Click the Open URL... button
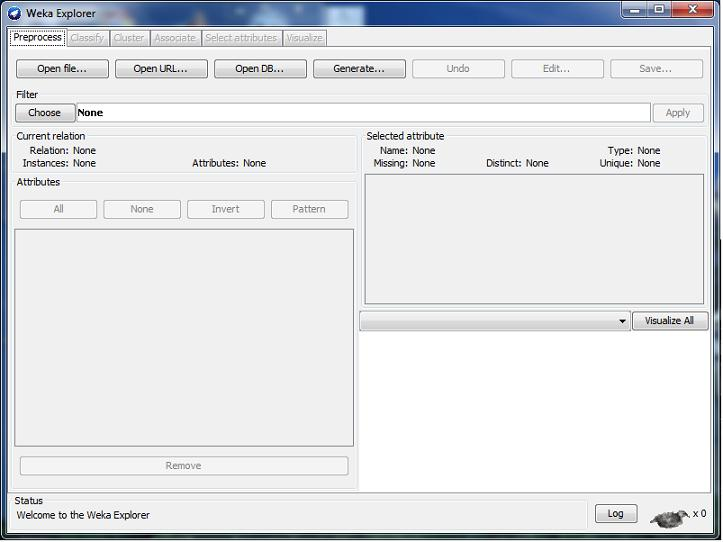This screenshot has width=723, height=542. coord(161,69)
